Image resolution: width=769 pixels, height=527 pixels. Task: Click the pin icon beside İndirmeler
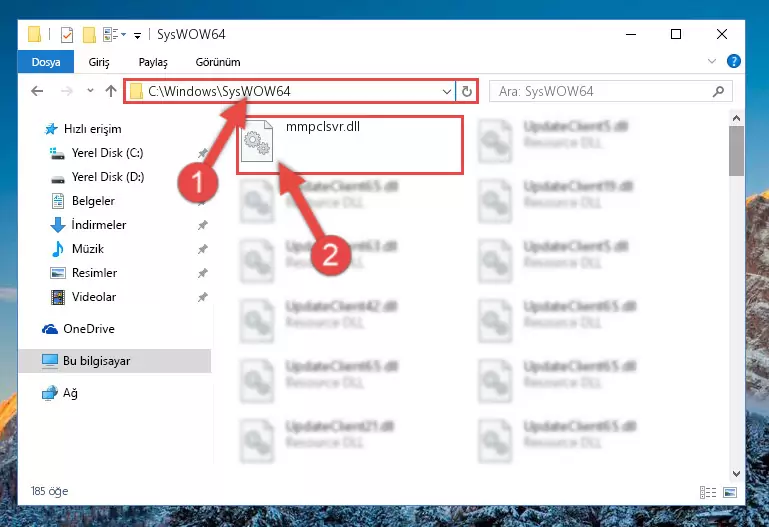coord(202,225)
